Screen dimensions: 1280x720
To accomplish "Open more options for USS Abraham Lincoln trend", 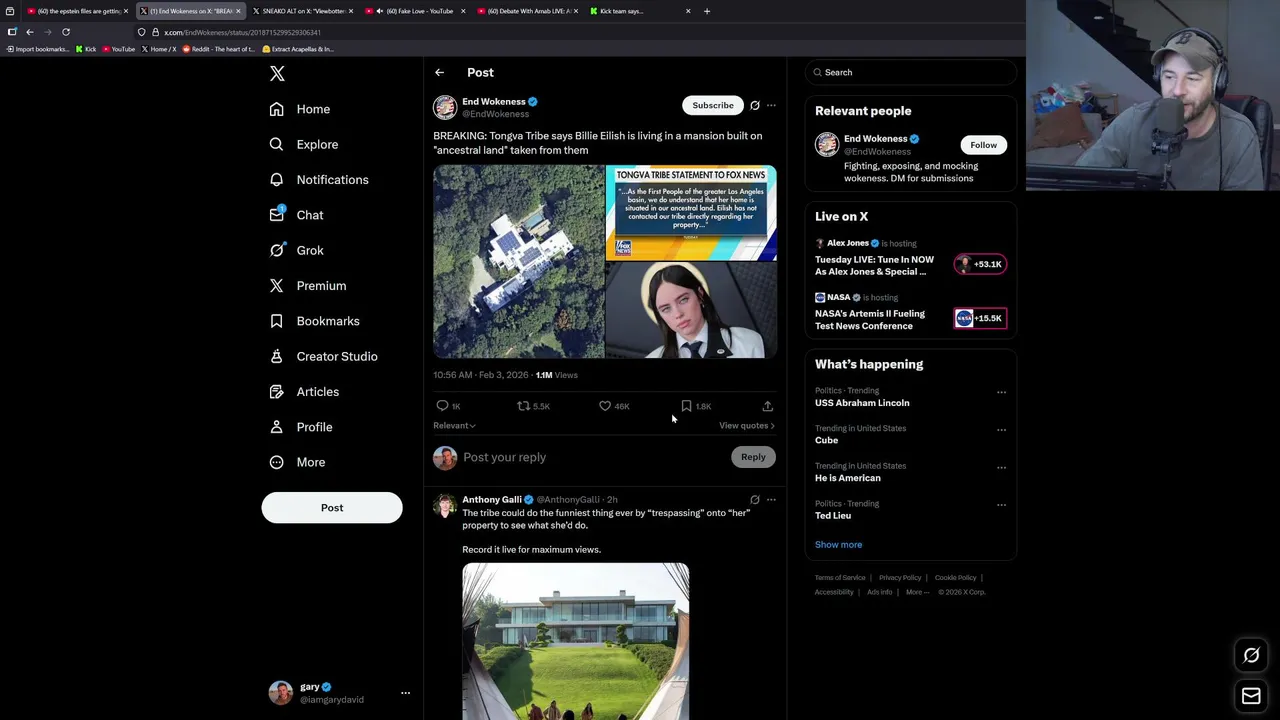I will pyautogui.click(x=1001, y=393).
